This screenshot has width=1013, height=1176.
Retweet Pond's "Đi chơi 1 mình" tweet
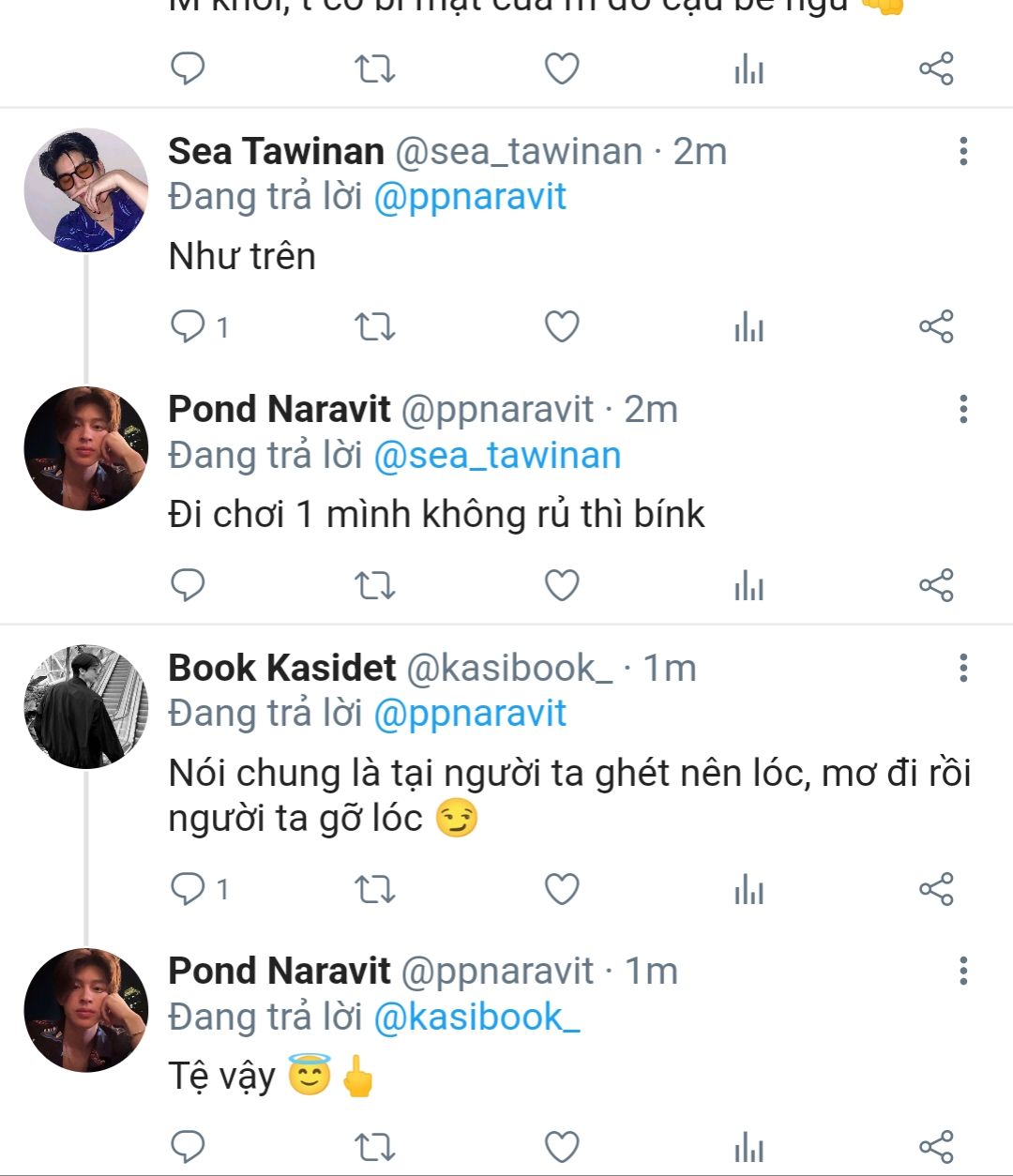[x=375, y=585]
